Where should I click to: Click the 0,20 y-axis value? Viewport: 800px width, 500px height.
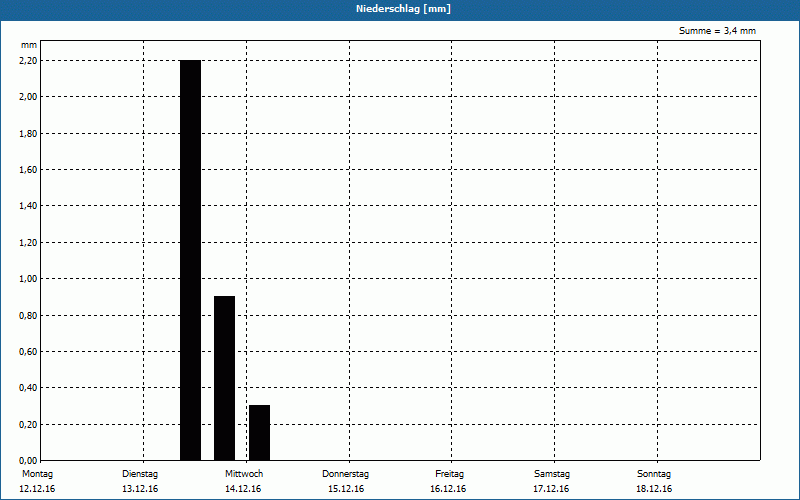pos(28,424)
